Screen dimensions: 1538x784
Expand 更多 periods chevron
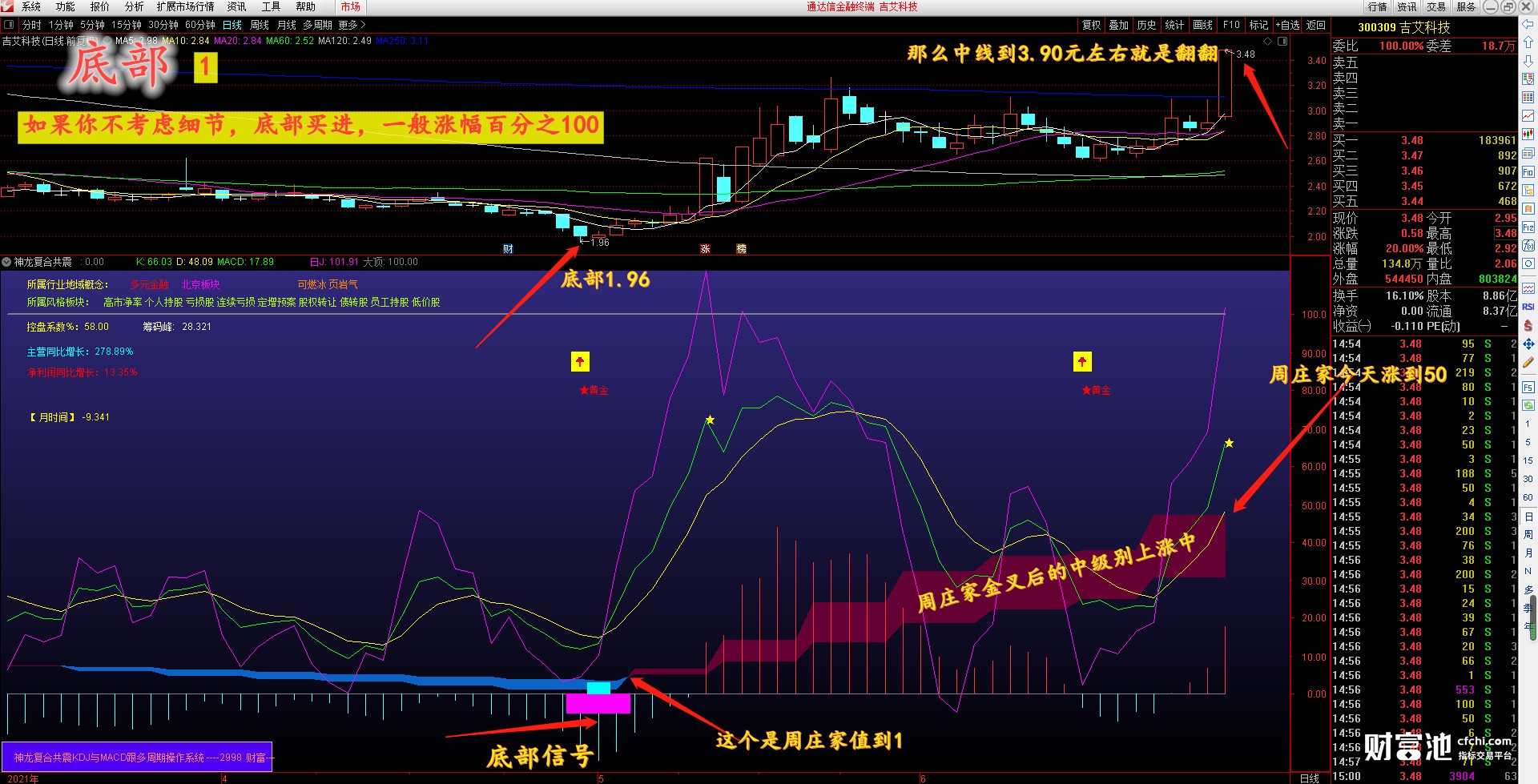point(363,25)
